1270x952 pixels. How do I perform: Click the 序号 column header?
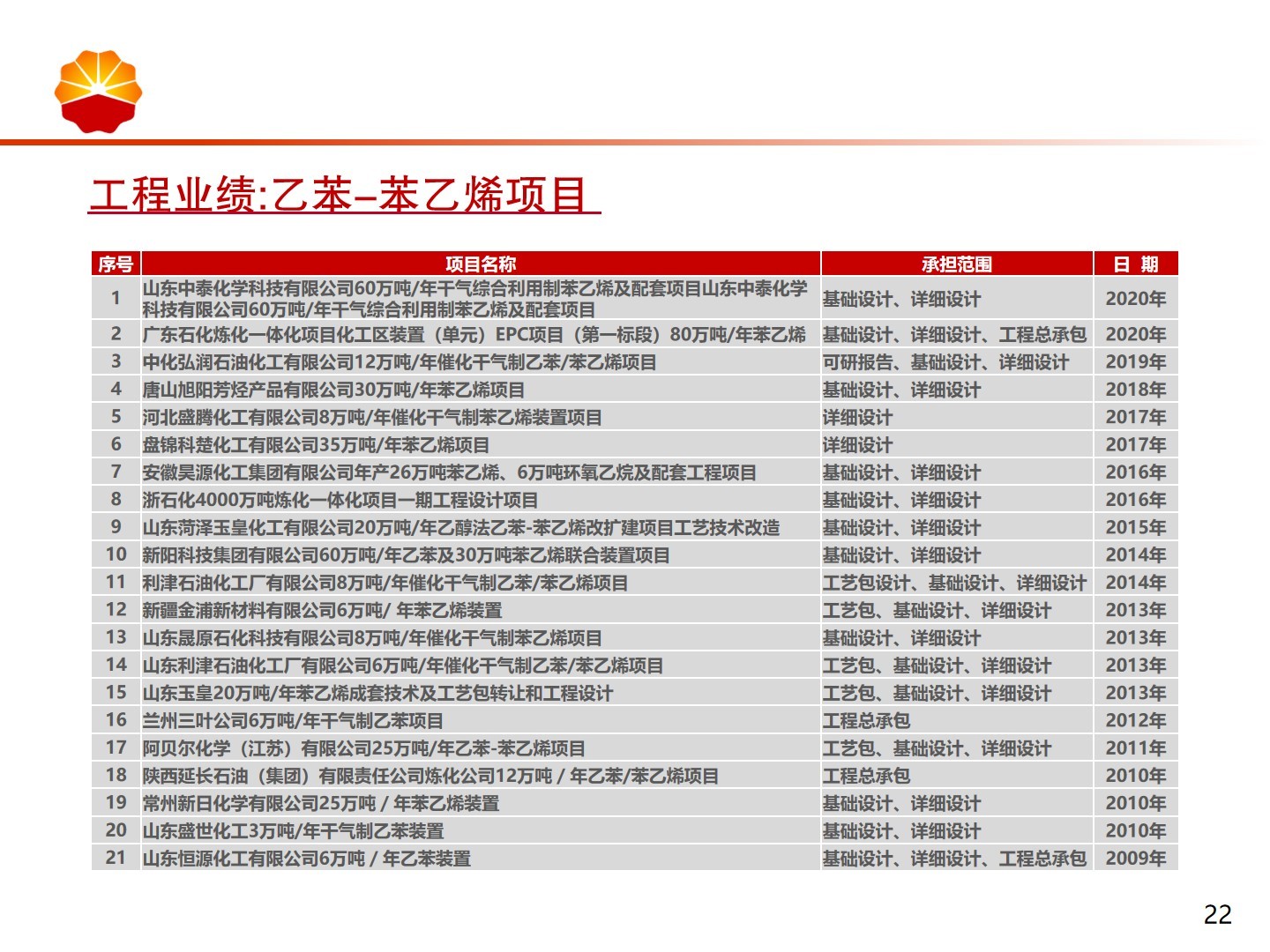[x=116, y=264]
